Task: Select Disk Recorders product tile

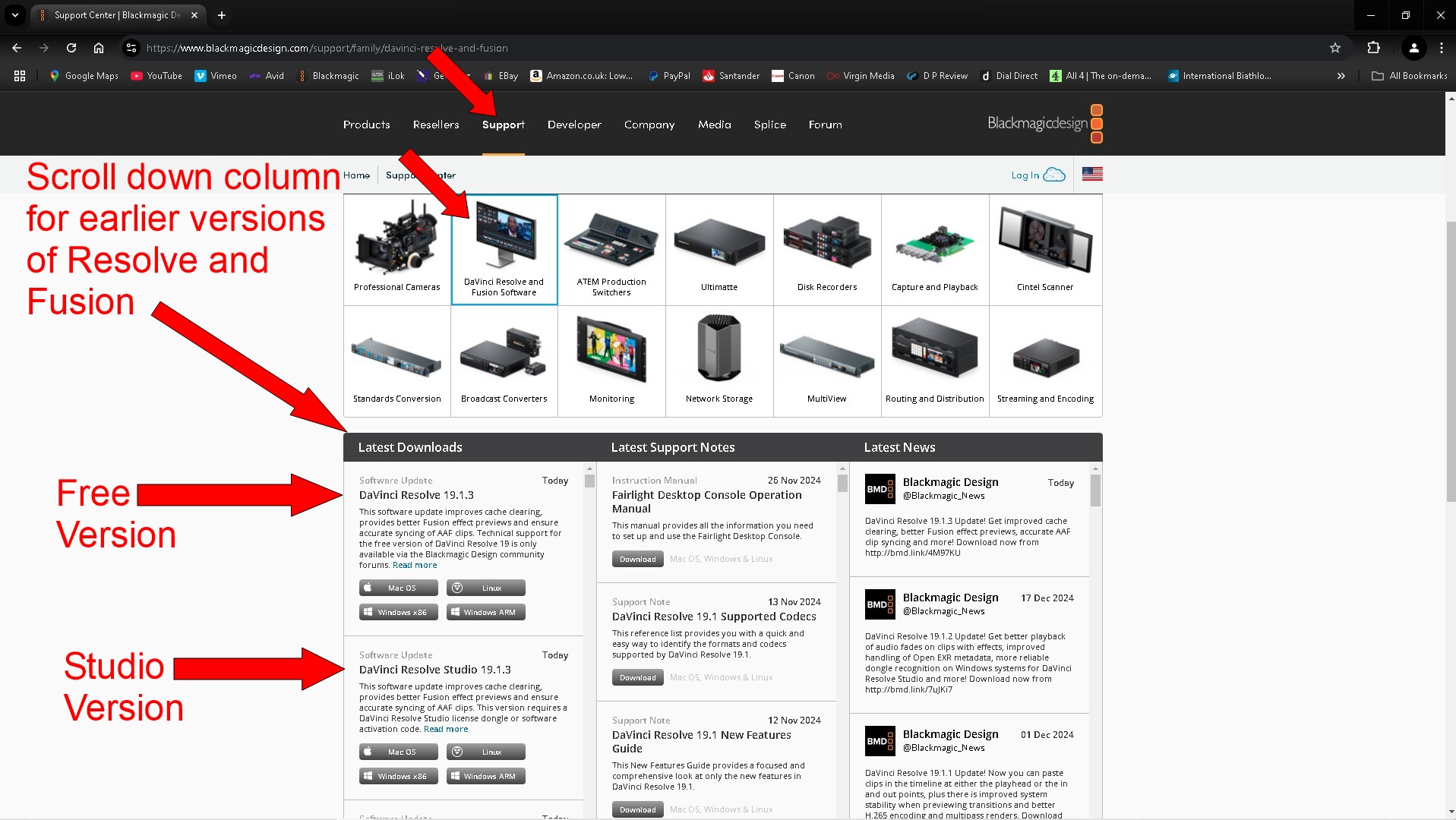Action: [x=827, y=250]
